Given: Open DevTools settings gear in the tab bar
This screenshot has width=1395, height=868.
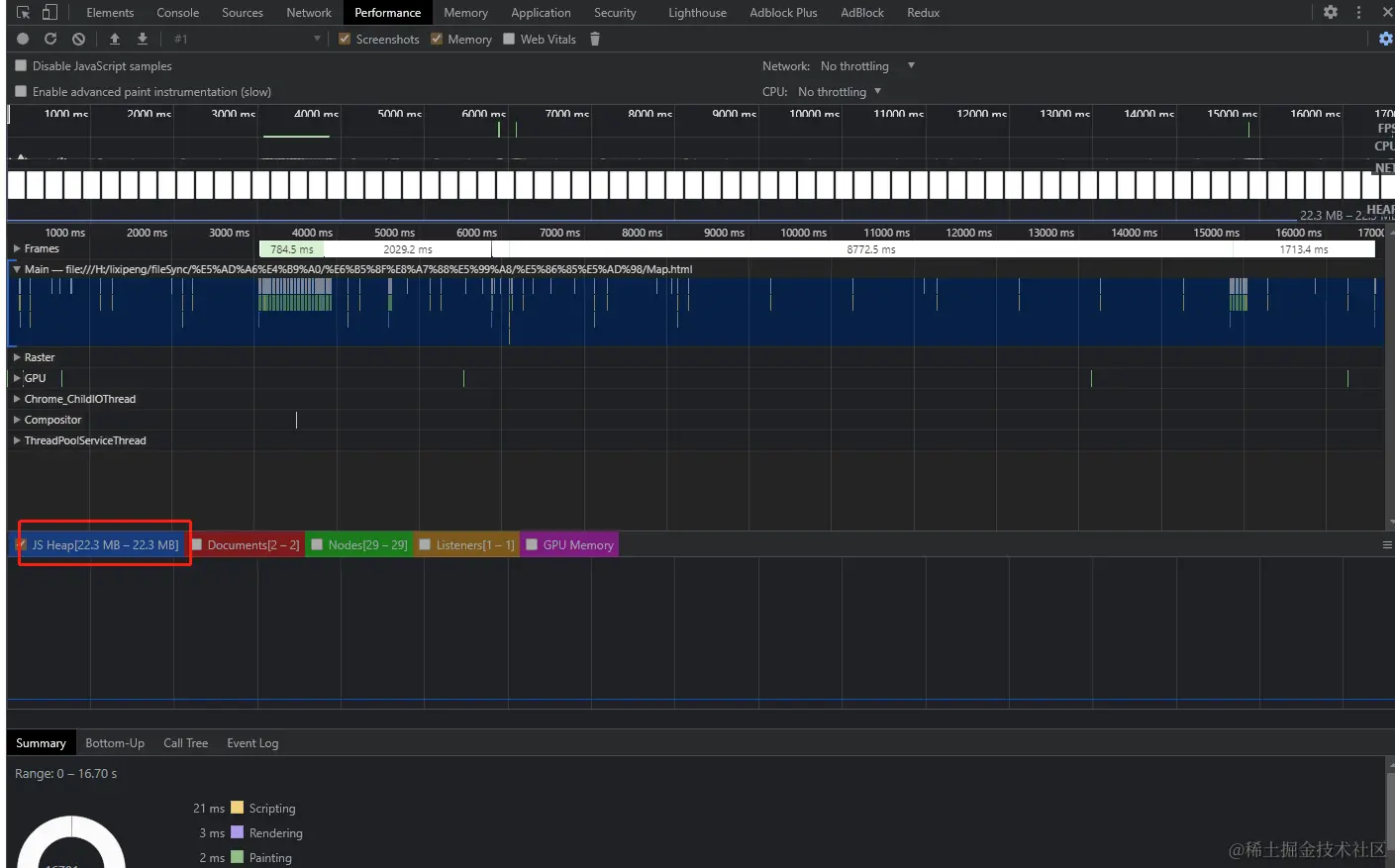Looking at the screenshot, I should (1331, 12).
